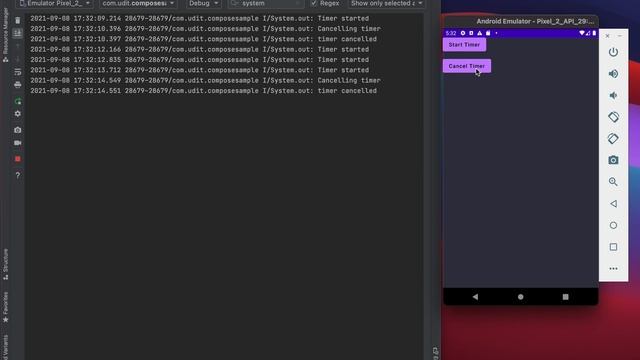Click the emulator zoom magnifier icon
The height and width of the screenshot is (360, 640).
(613, 182)
